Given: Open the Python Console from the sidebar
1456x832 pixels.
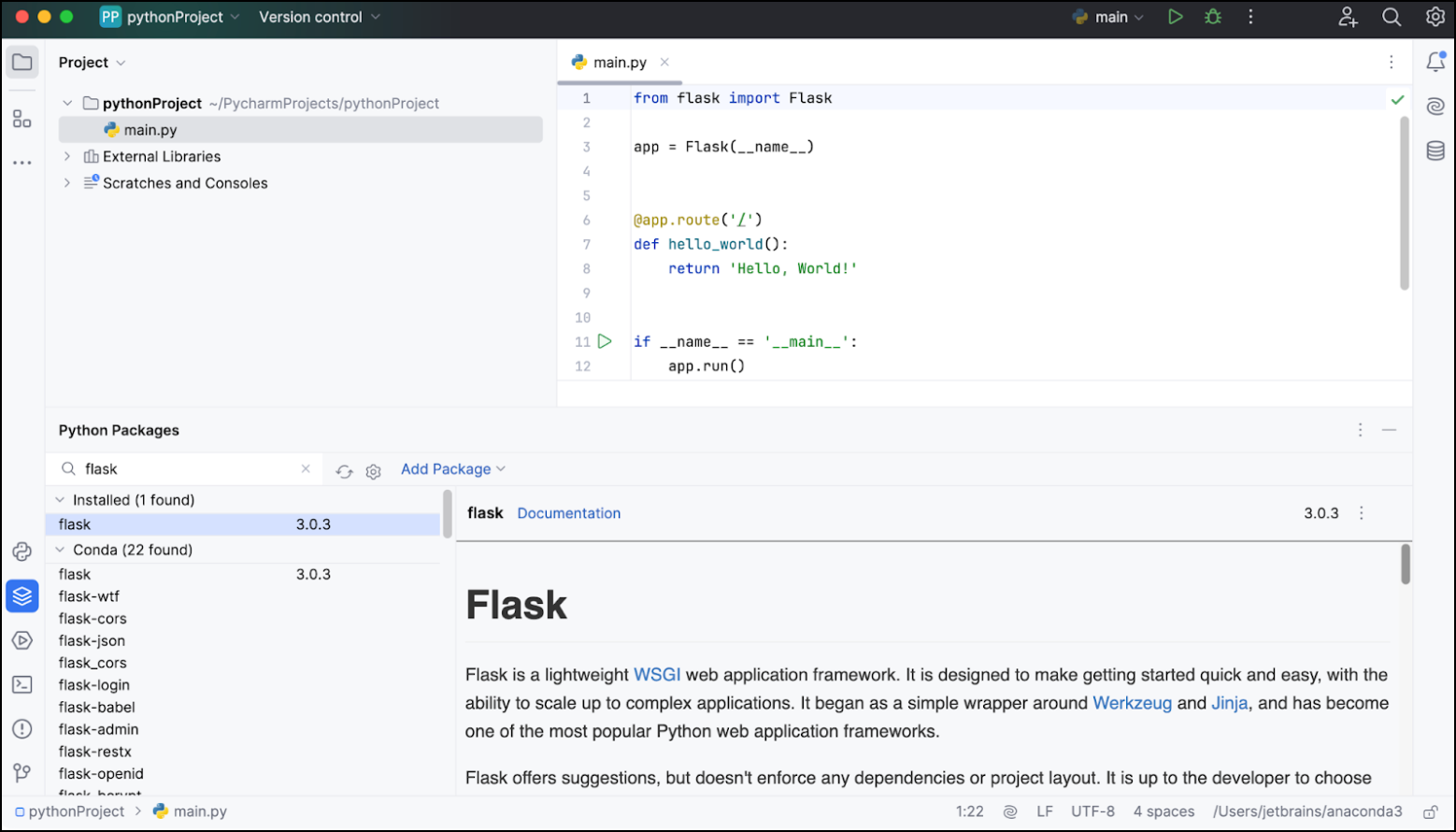Looking at the screenshot, I should [21, 552].
